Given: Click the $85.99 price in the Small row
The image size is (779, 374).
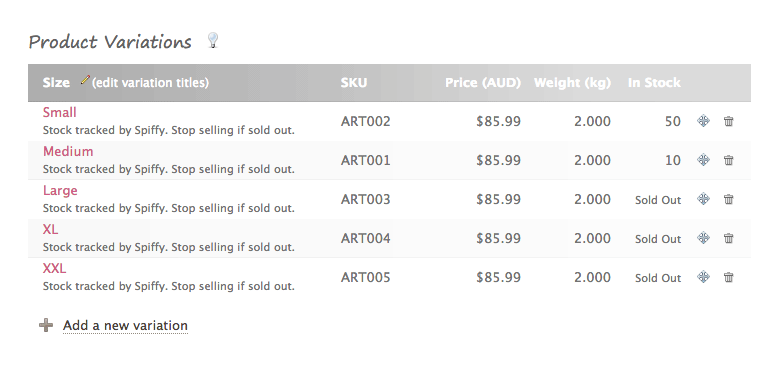Looking at the screenshot, I should point(498,121).
